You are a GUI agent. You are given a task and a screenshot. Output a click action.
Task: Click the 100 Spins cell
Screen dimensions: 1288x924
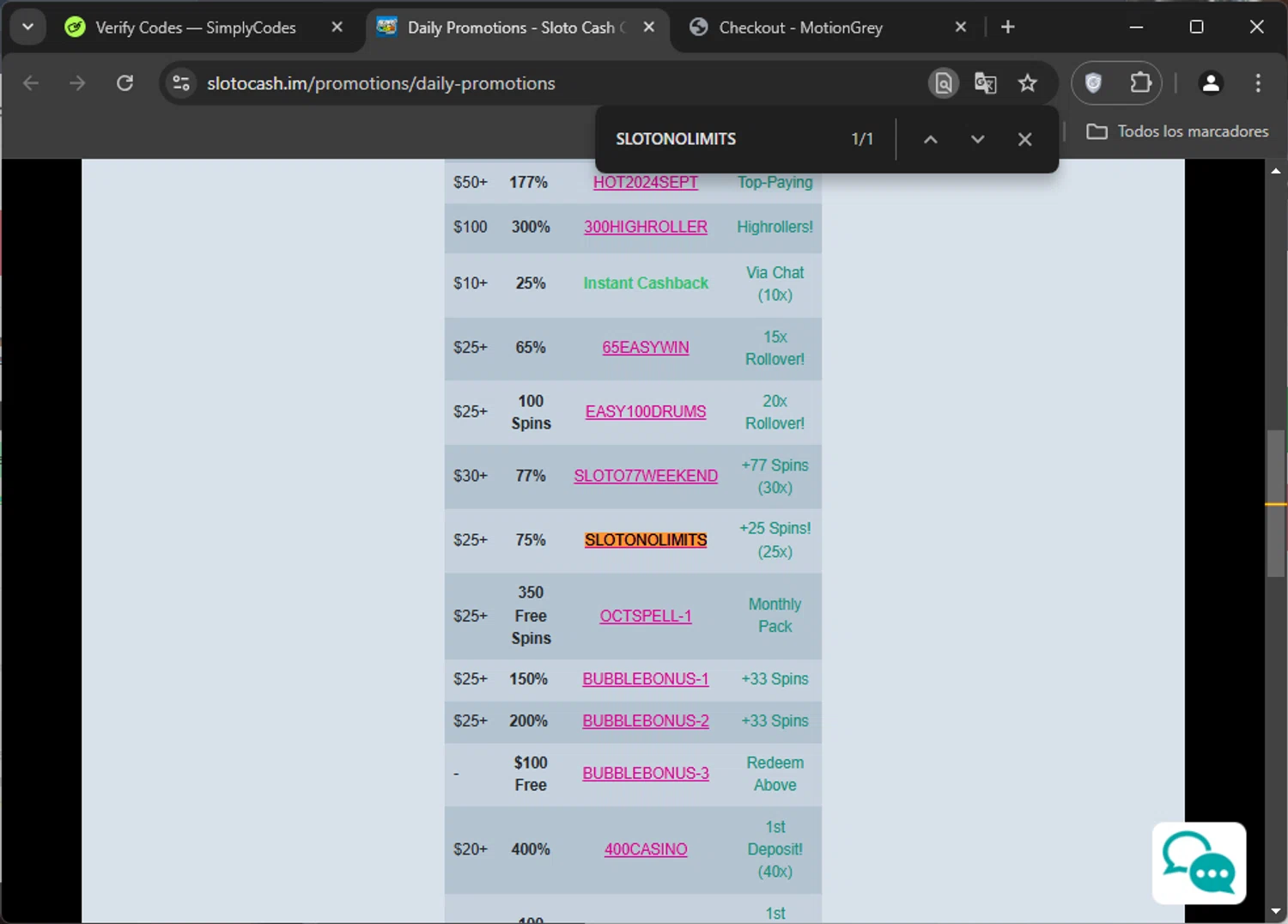[531, 412]
